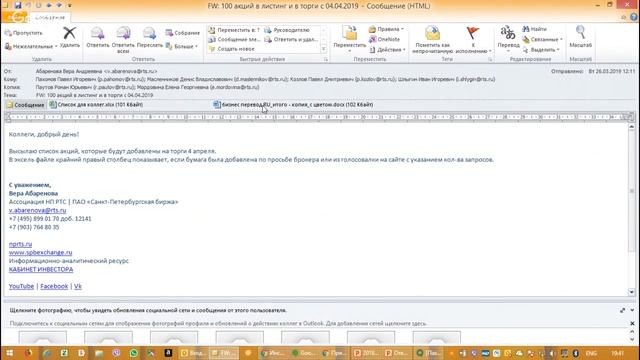Select quick step Создать новое

[x=231, y=49]
